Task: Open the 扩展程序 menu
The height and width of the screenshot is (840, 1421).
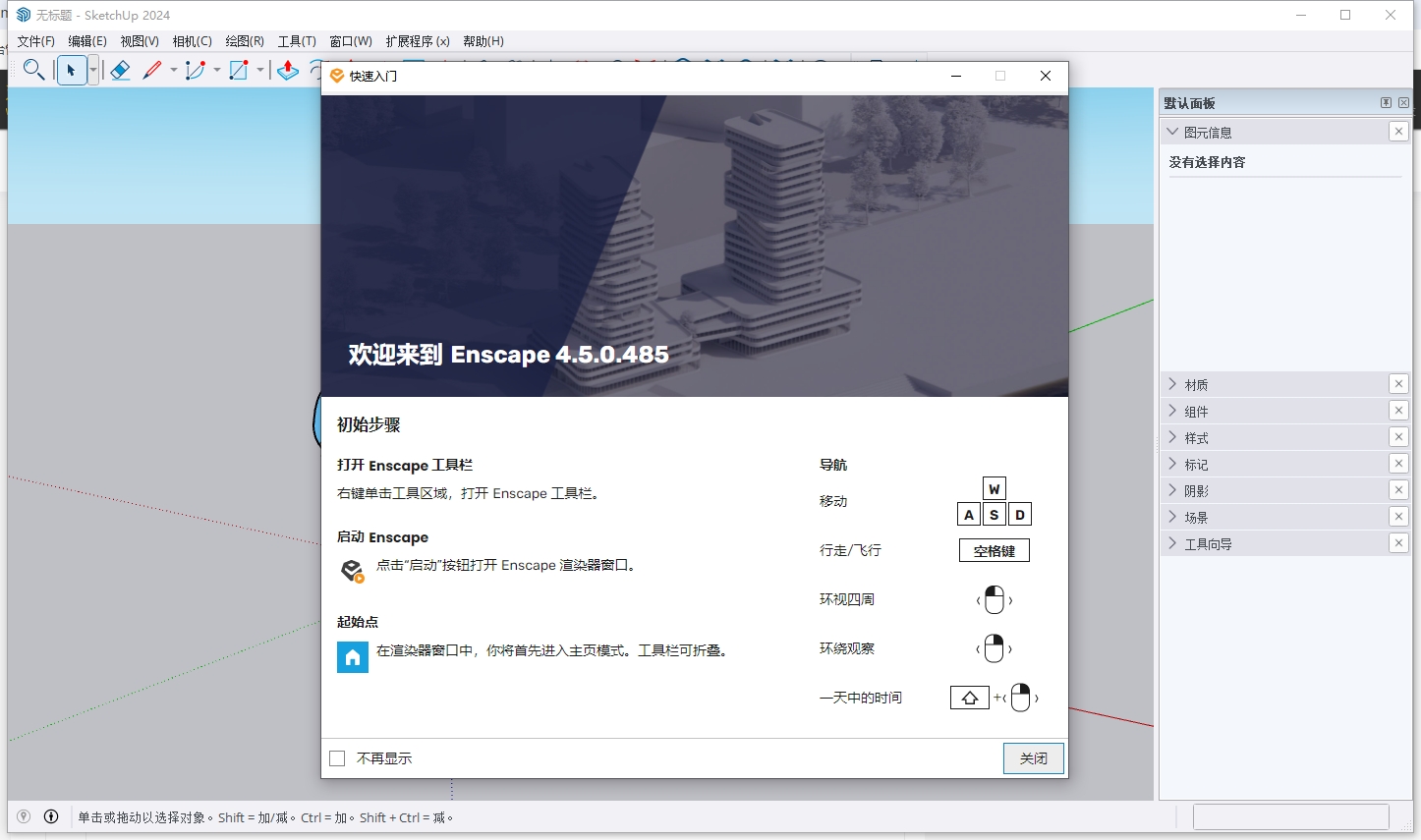Action: (417, 41)
